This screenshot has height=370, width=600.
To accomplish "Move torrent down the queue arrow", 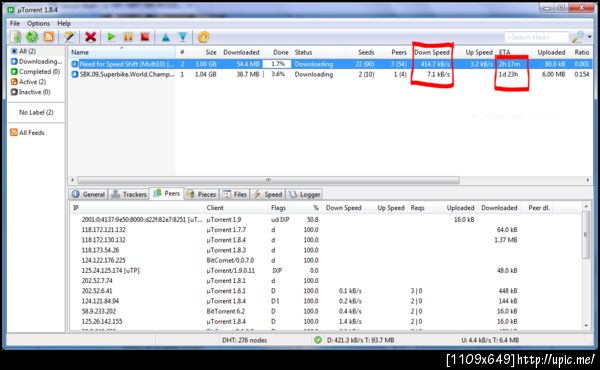I will click(x=183, y=37).
